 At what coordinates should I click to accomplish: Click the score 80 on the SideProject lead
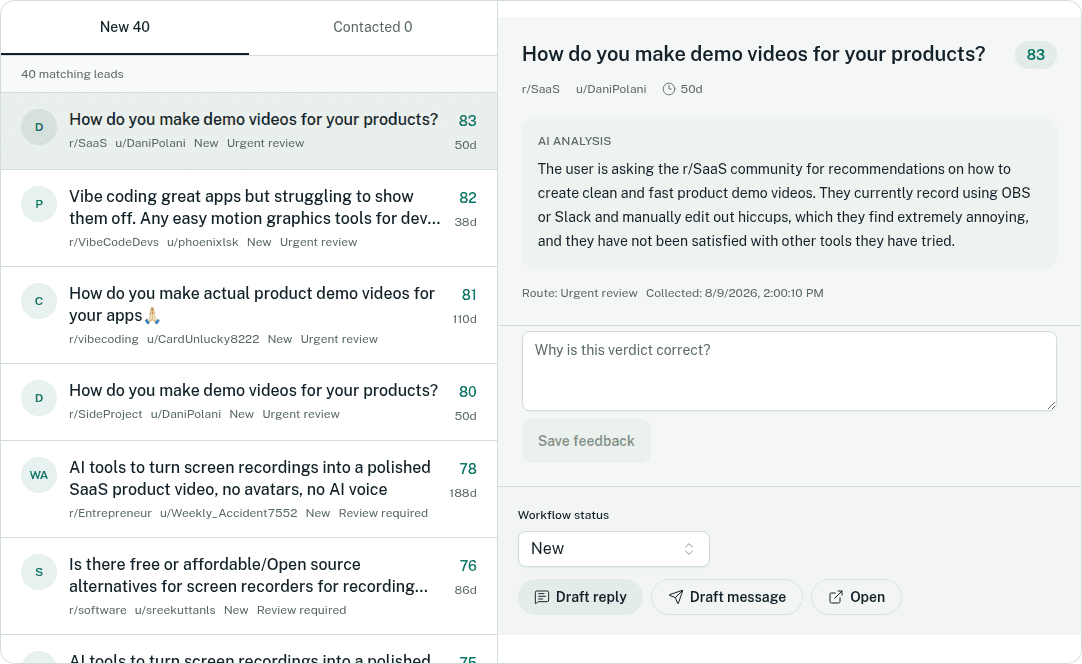[467, 392]
